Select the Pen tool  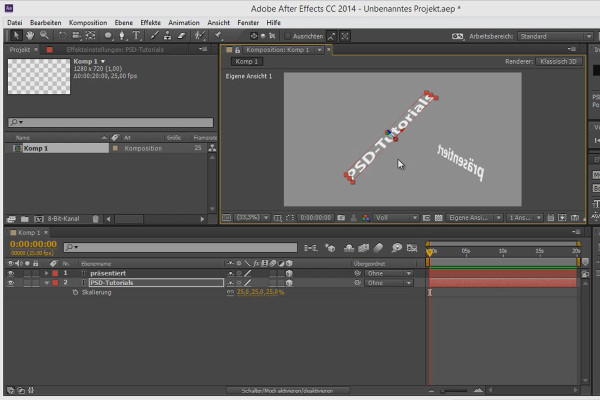[x=122, y=36]
